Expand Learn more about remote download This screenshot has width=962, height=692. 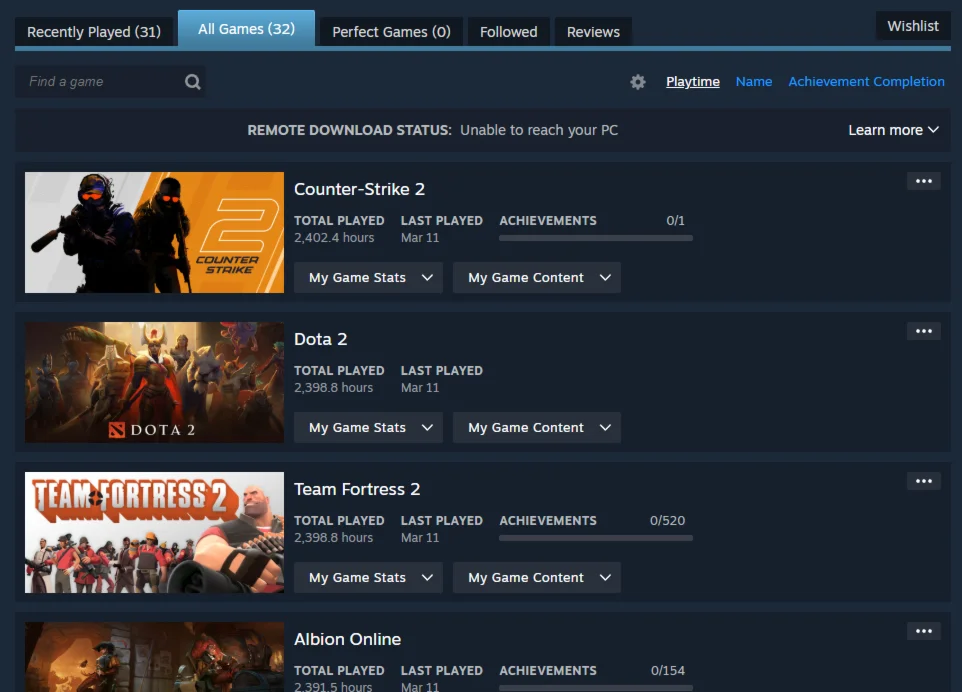893,130
